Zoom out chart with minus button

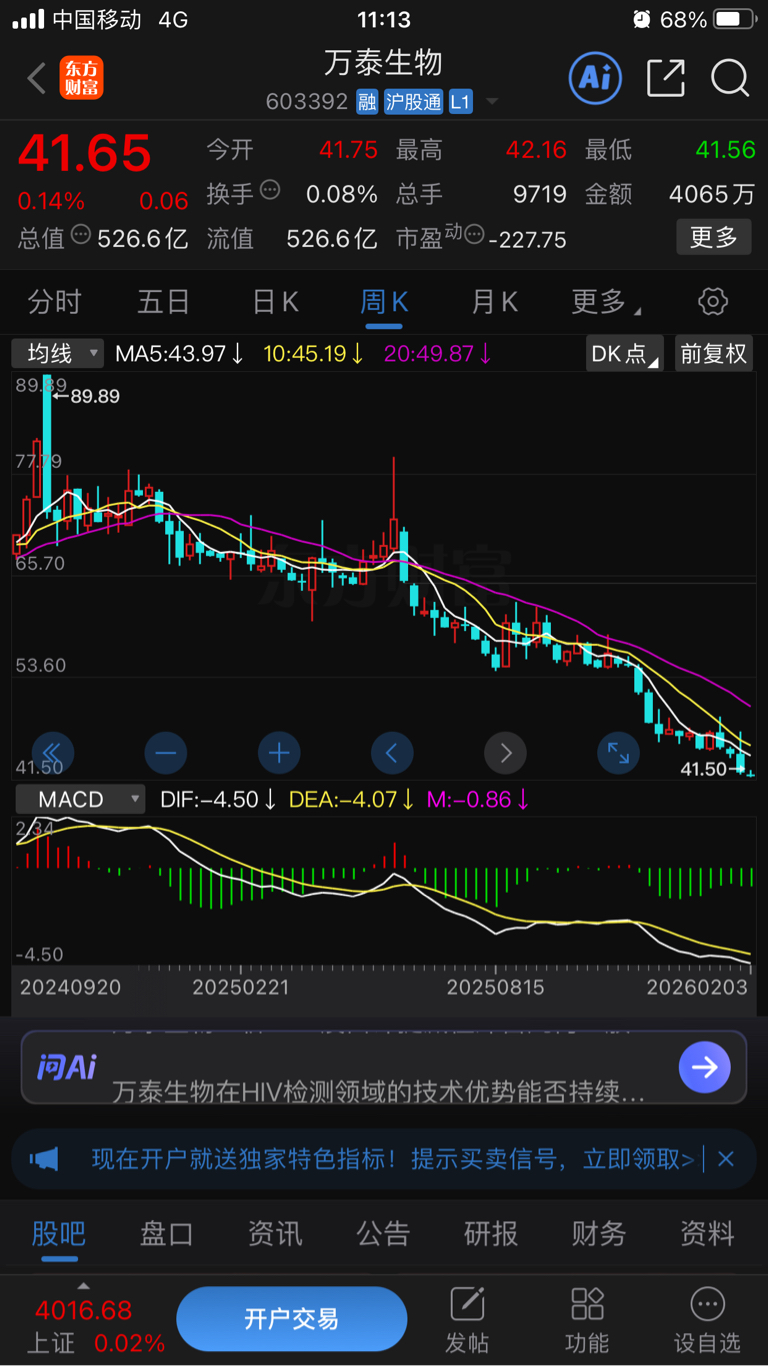[x=165, y=753]
